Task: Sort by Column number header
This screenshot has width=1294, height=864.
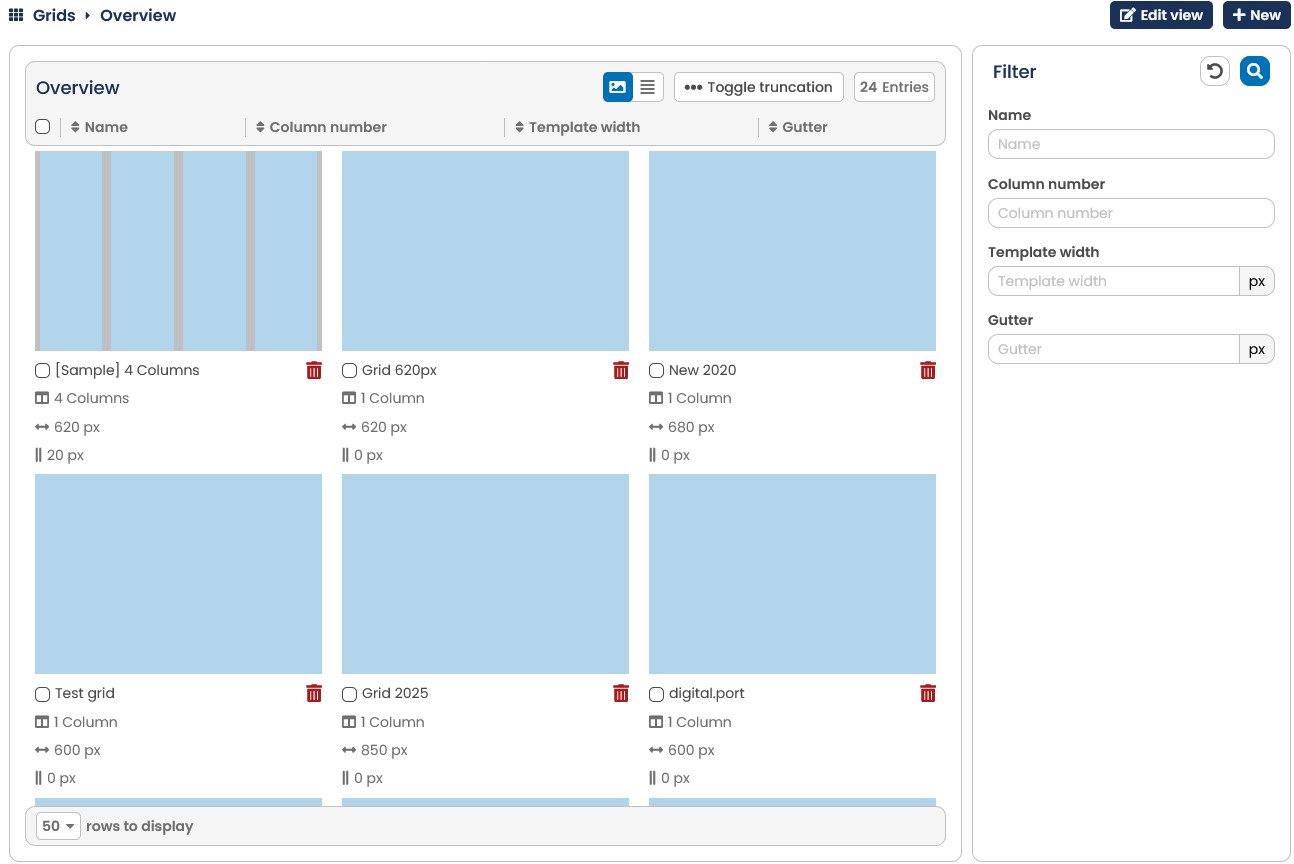Action: pyautogui.click(x=321, y=127)
